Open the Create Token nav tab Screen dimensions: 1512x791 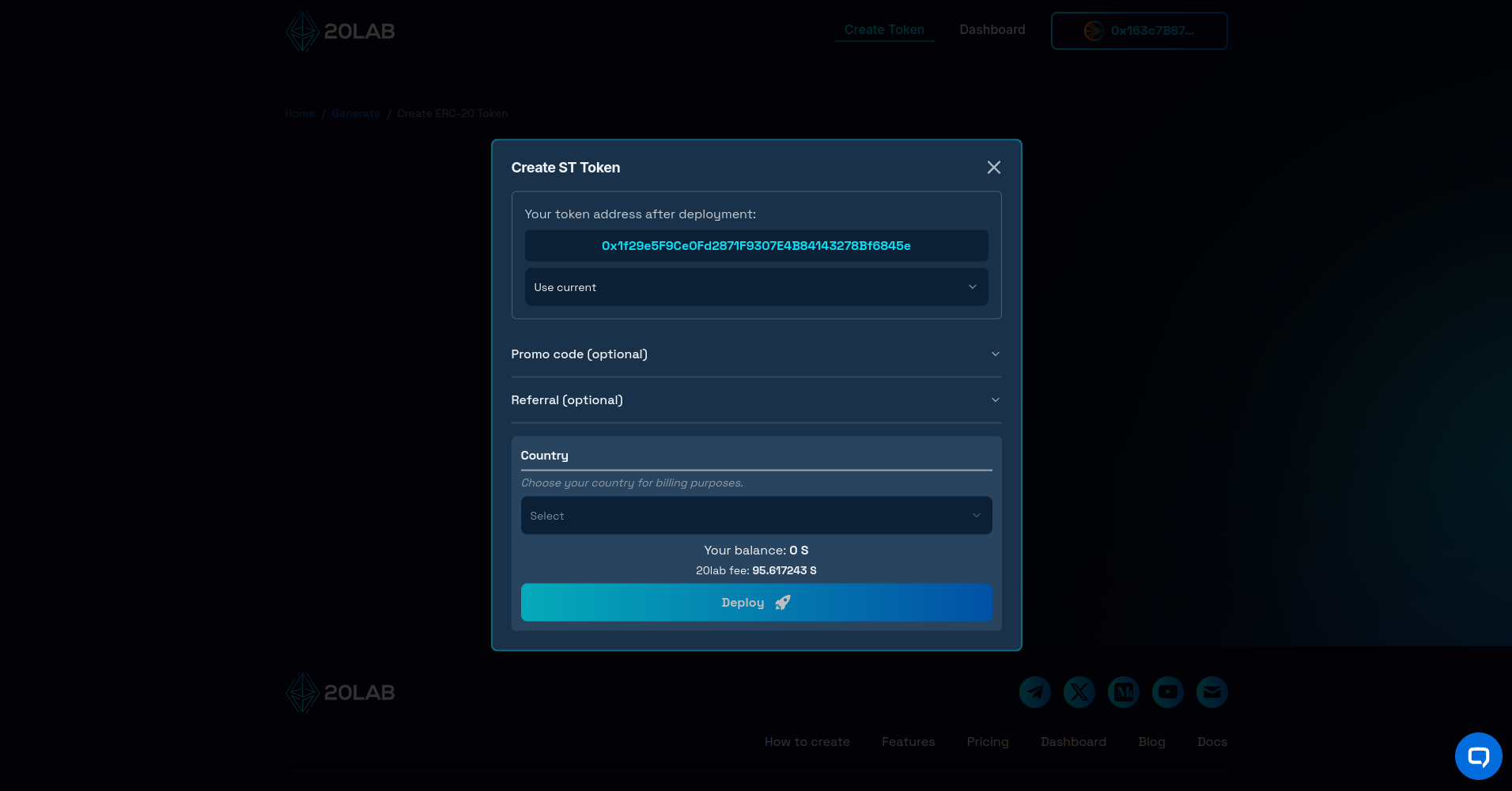tap(884, 30)
